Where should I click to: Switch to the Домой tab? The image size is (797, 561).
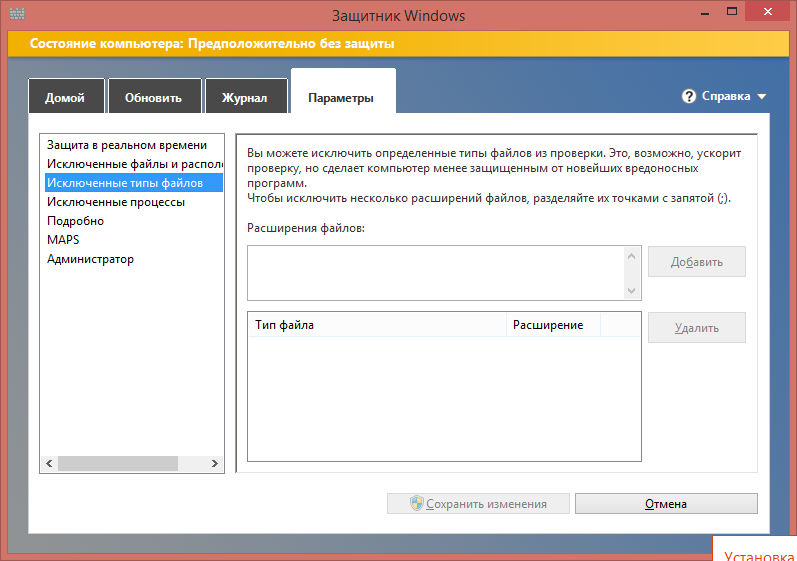tap(66, 96)
